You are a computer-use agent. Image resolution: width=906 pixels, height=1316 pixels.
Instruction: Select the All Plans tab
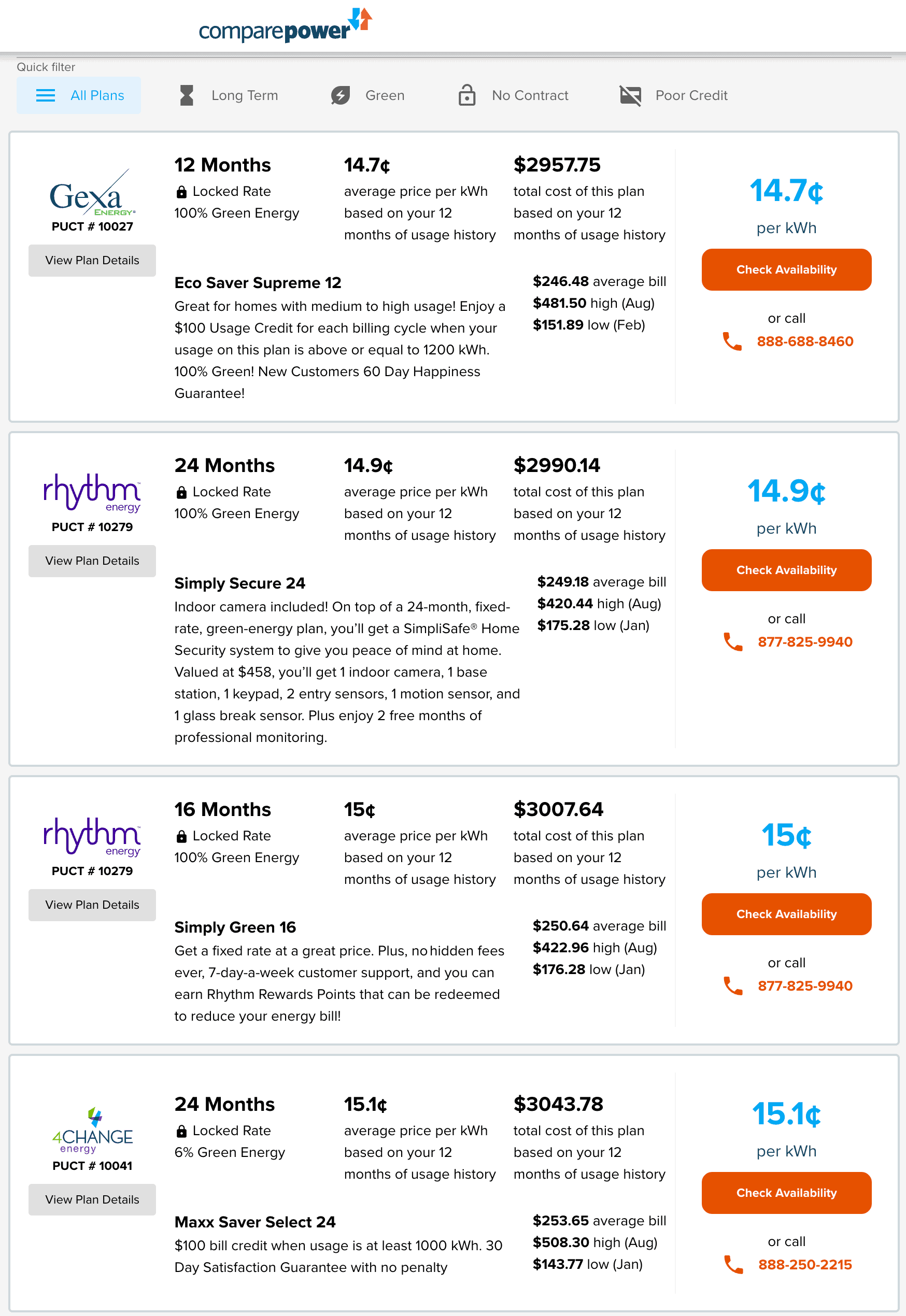click(79, 95)
